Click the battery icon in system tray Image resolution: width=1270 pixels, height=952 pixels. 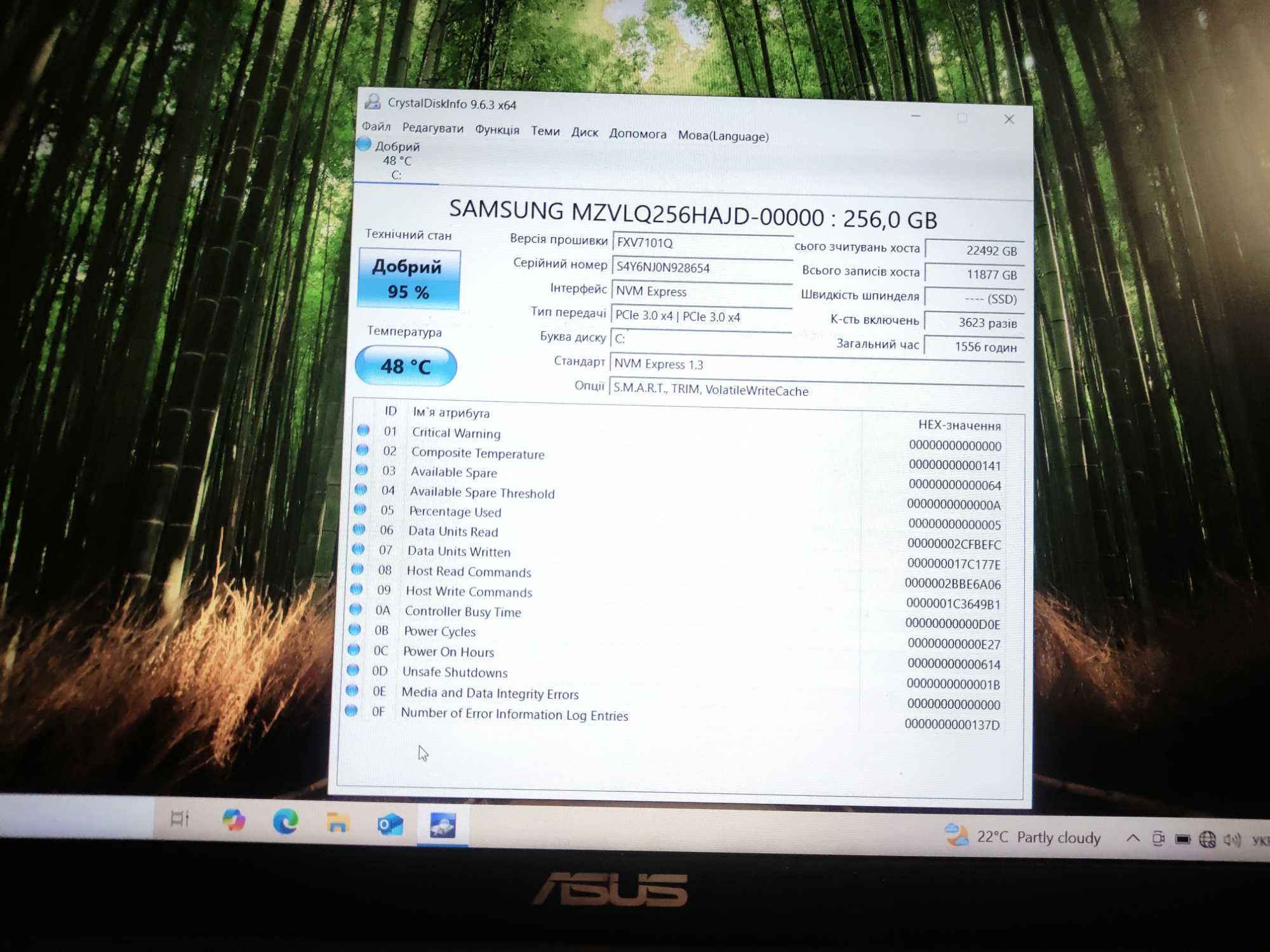point(1182,839)
